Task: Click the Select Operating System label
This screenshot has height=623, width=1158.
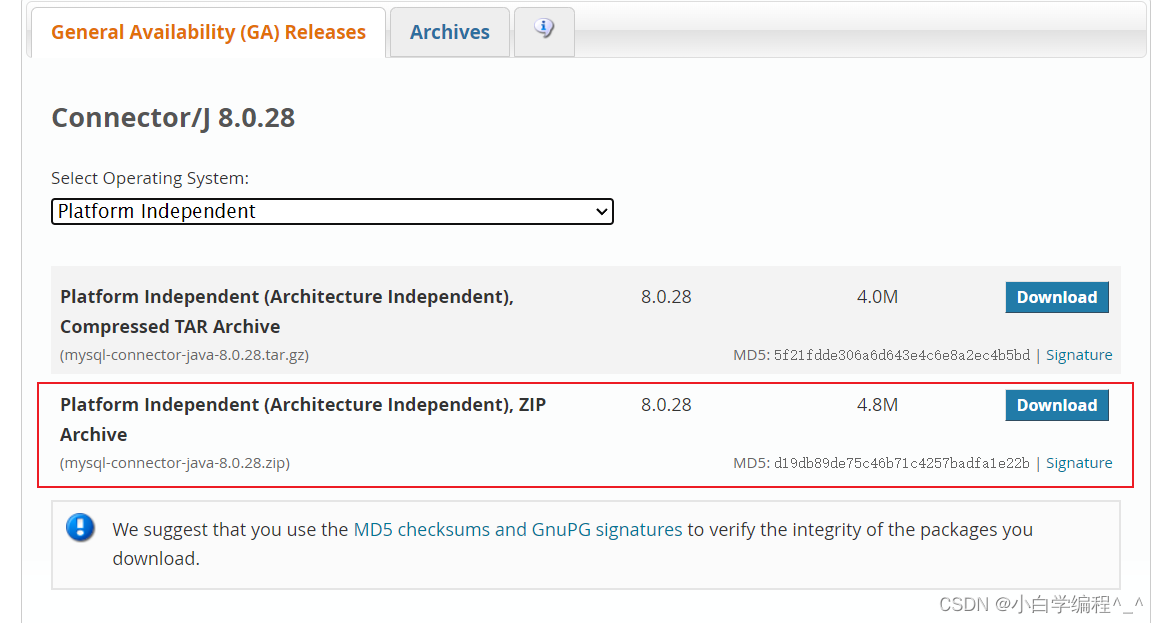Action: coord(150,178)
